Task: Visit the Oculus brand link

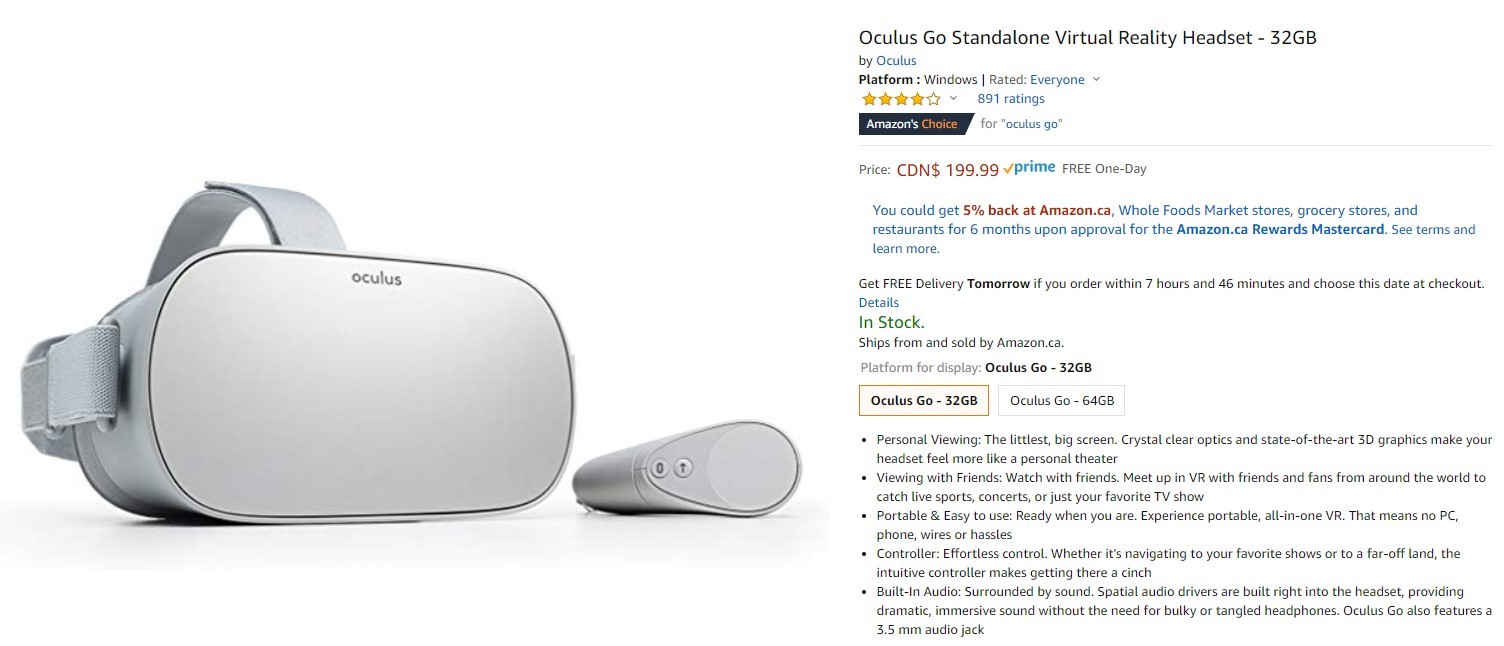Action: 896,61
